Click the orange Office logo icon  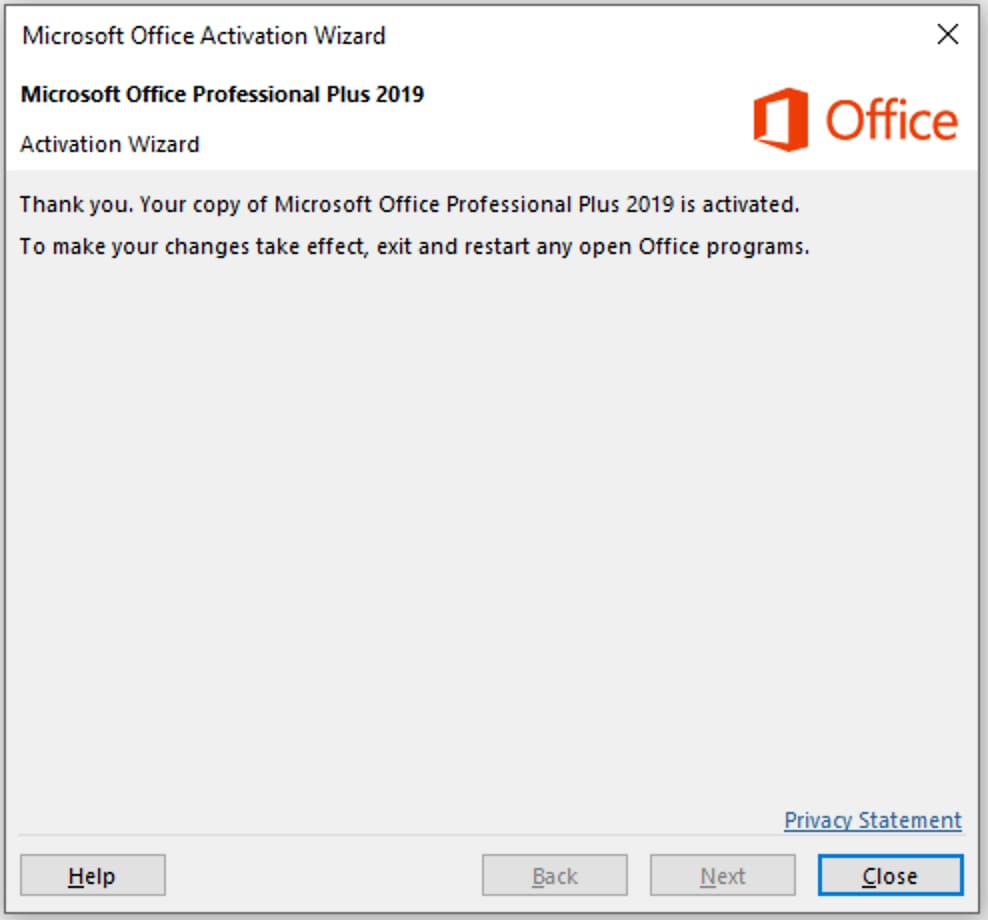780,120
